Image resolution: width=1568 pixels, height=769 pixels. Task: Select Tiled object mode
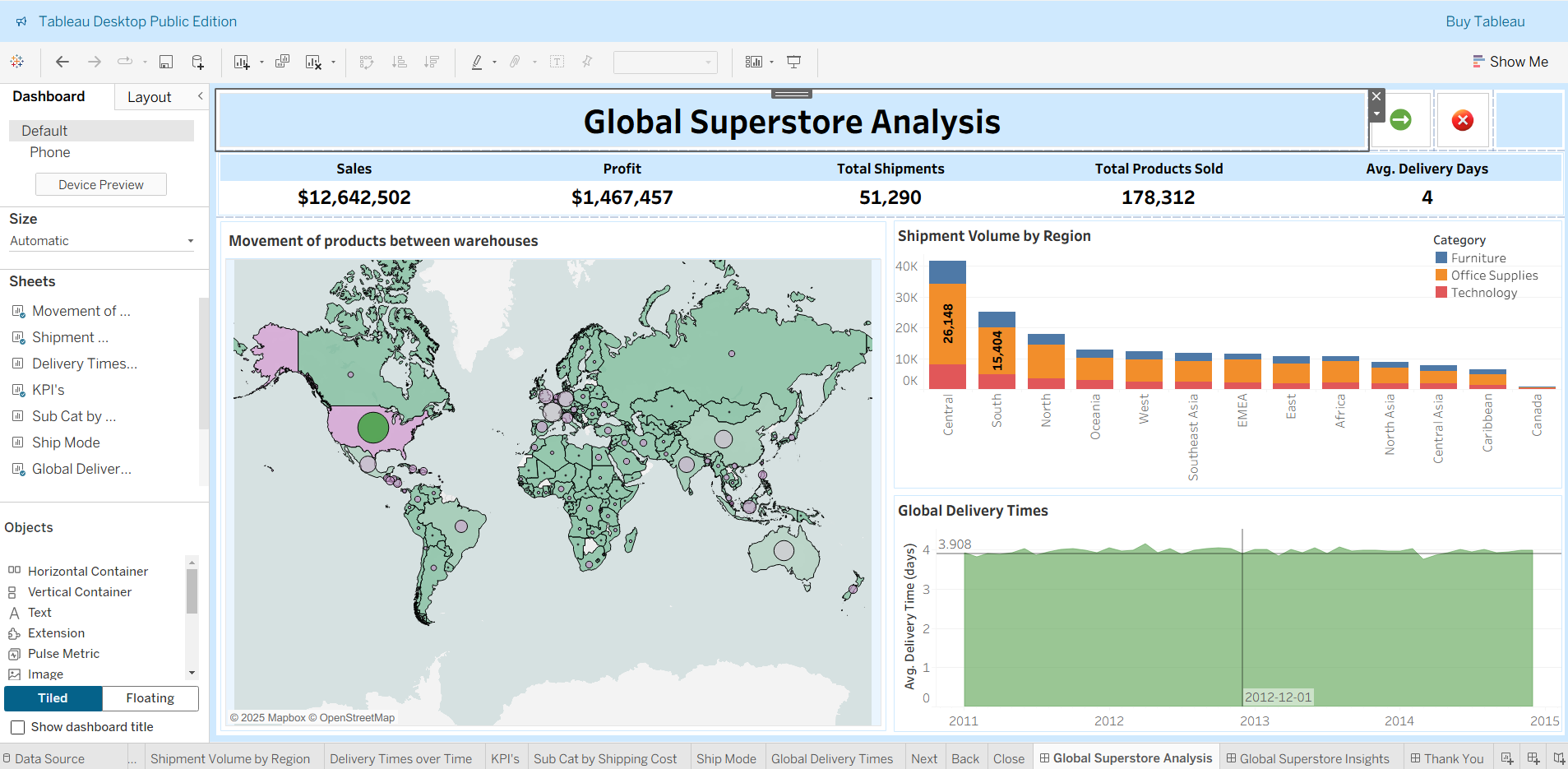pyautogui.click(x=53, y=698)
